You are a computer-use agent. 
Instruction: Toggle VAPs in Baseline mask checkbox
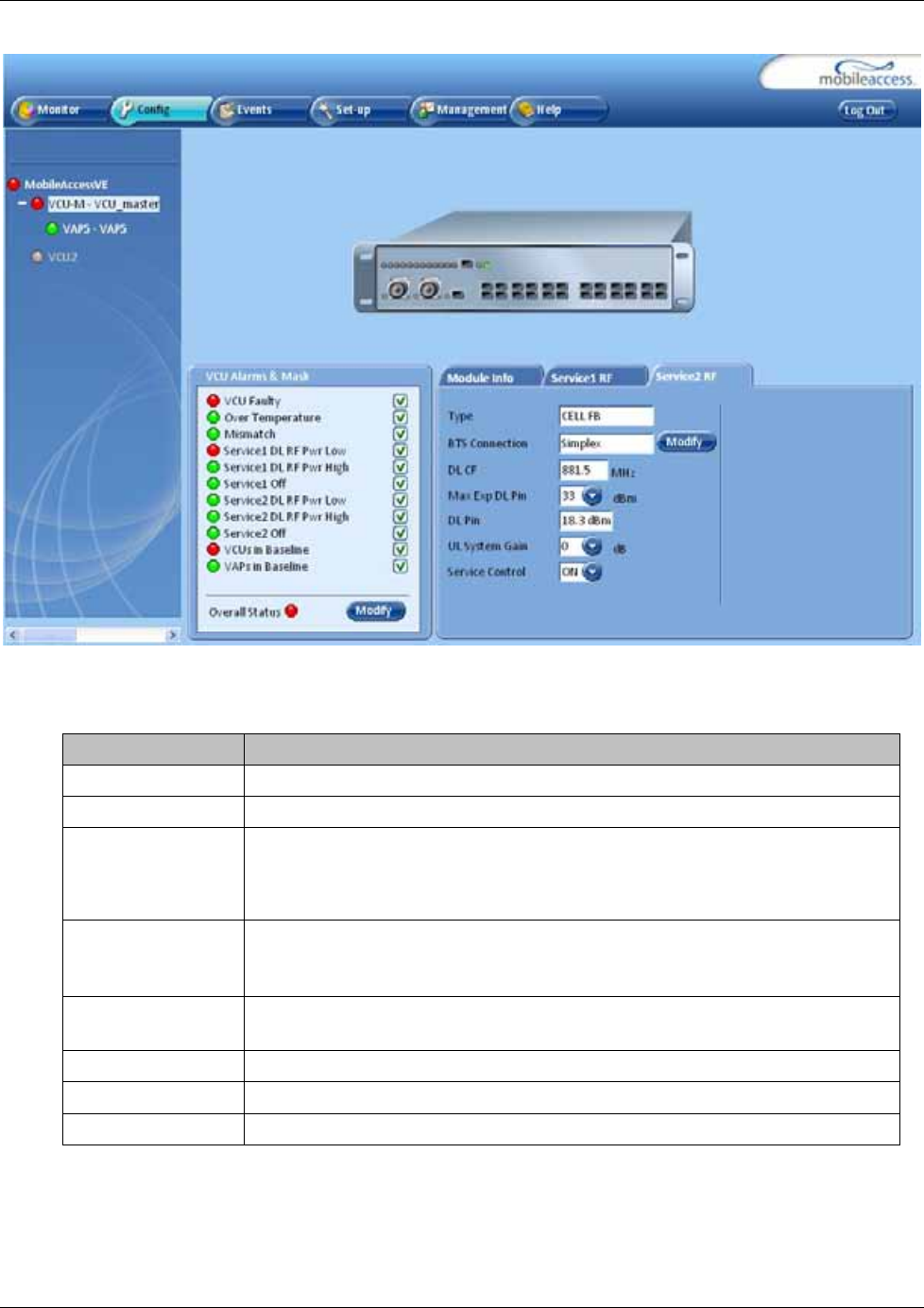[x=401, y=566]
